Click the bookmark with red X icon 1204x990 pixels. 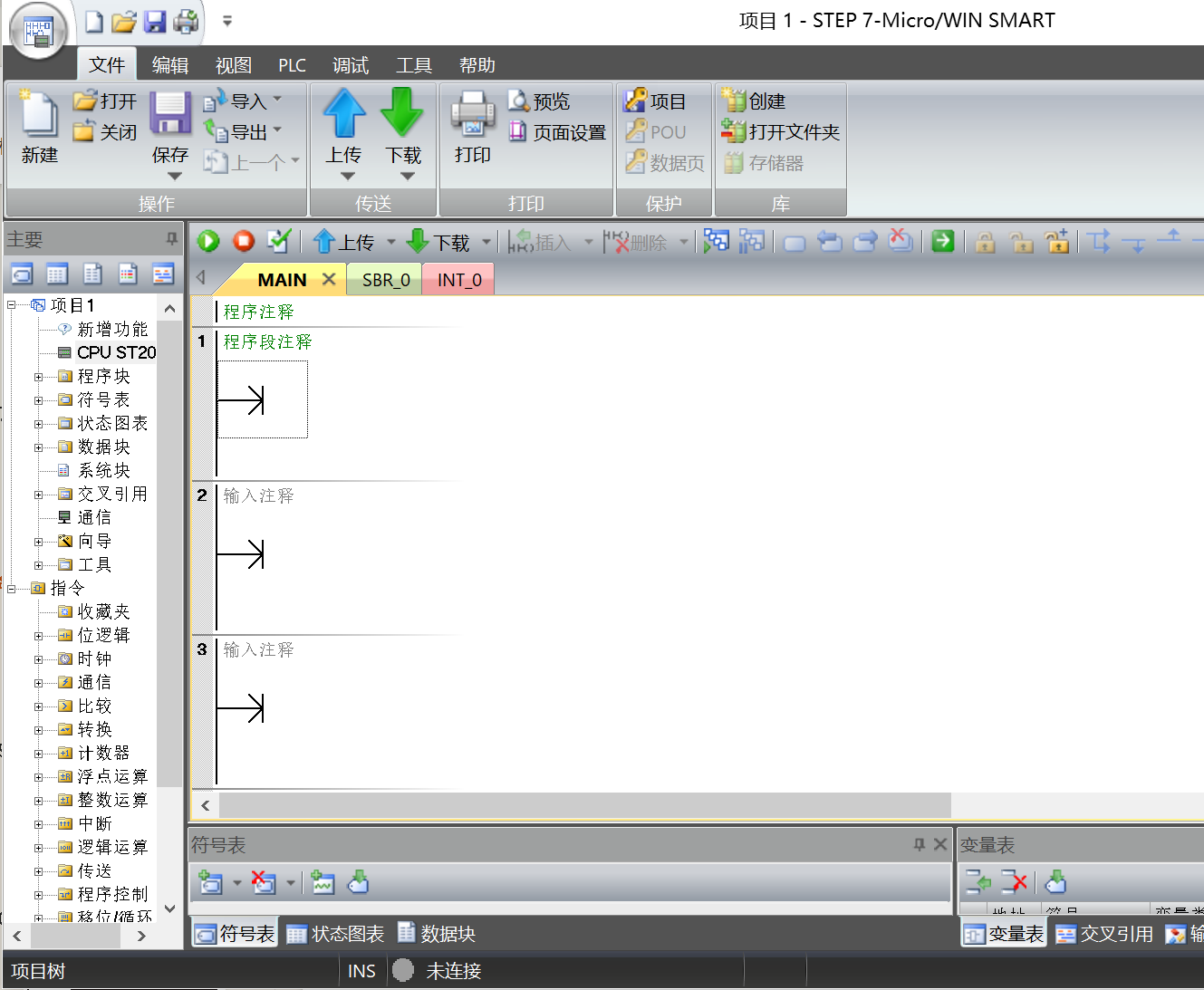tap(900, 240)
